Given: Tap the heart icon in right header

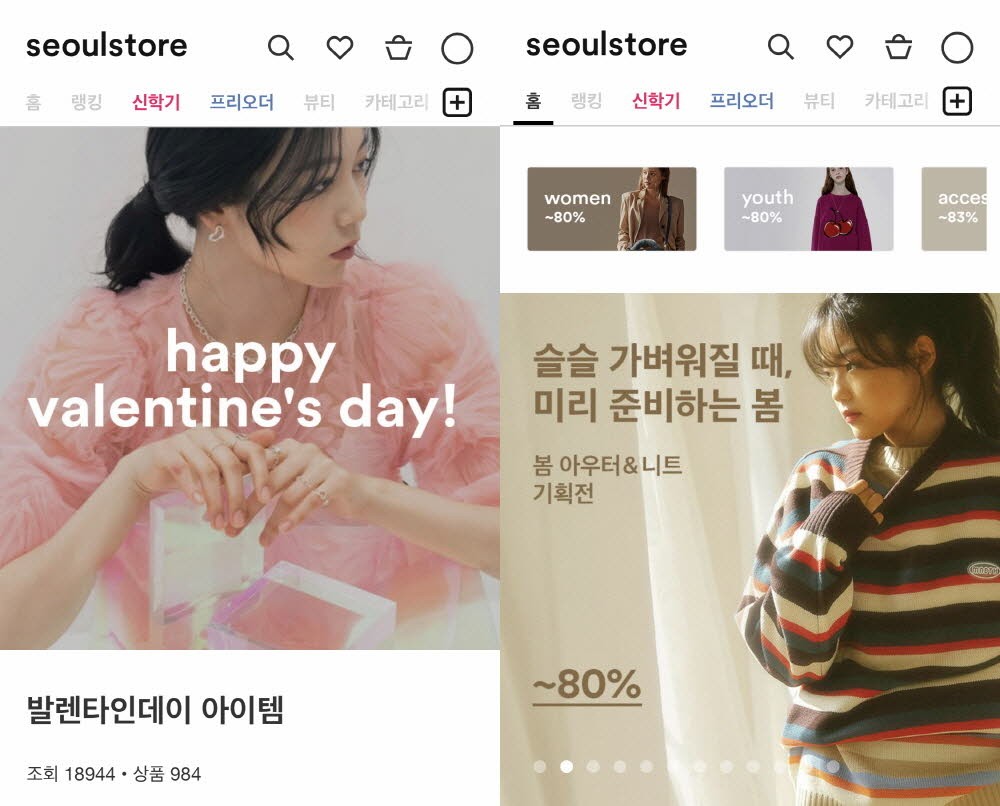Looking at the screenshot, I should pos(840,47).
